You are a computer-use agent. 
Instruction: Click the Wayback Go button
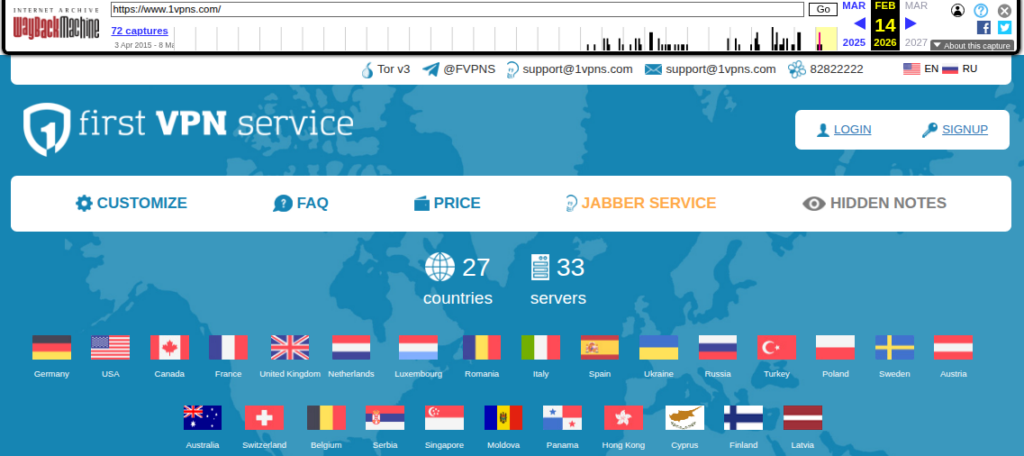pos(823,9)
